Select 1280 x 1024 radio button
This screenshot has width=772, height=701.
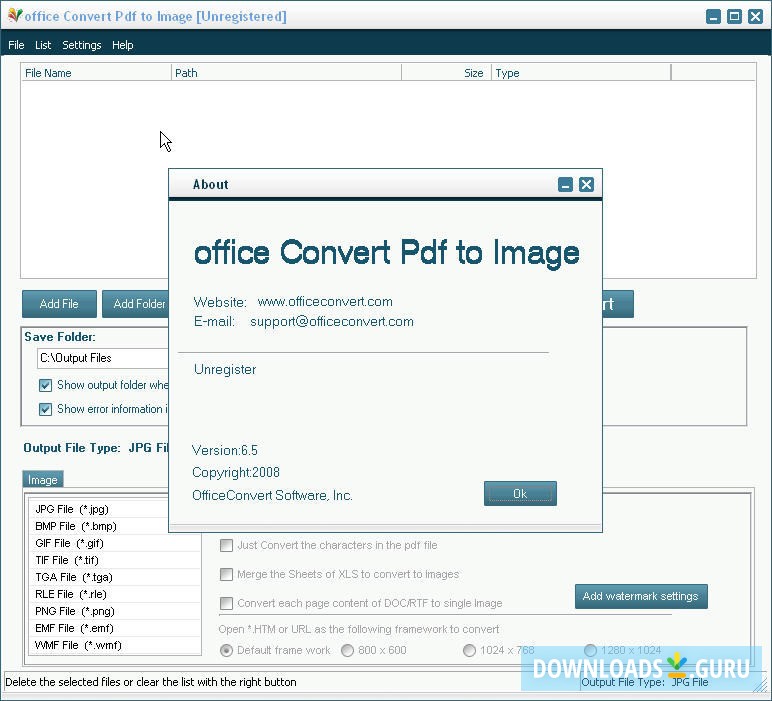(x=590, y=650)
